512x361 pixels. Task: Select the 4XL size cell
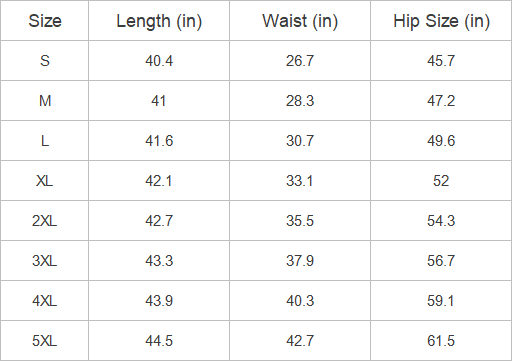45,301
